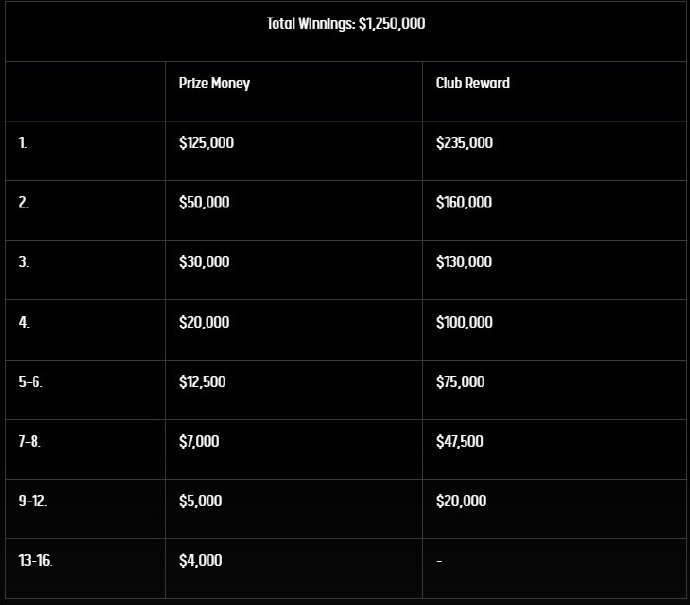The width and height of the screenshot is (690, 605).
Task: Select the 13-16. placement row label
Action: point(35,561)
